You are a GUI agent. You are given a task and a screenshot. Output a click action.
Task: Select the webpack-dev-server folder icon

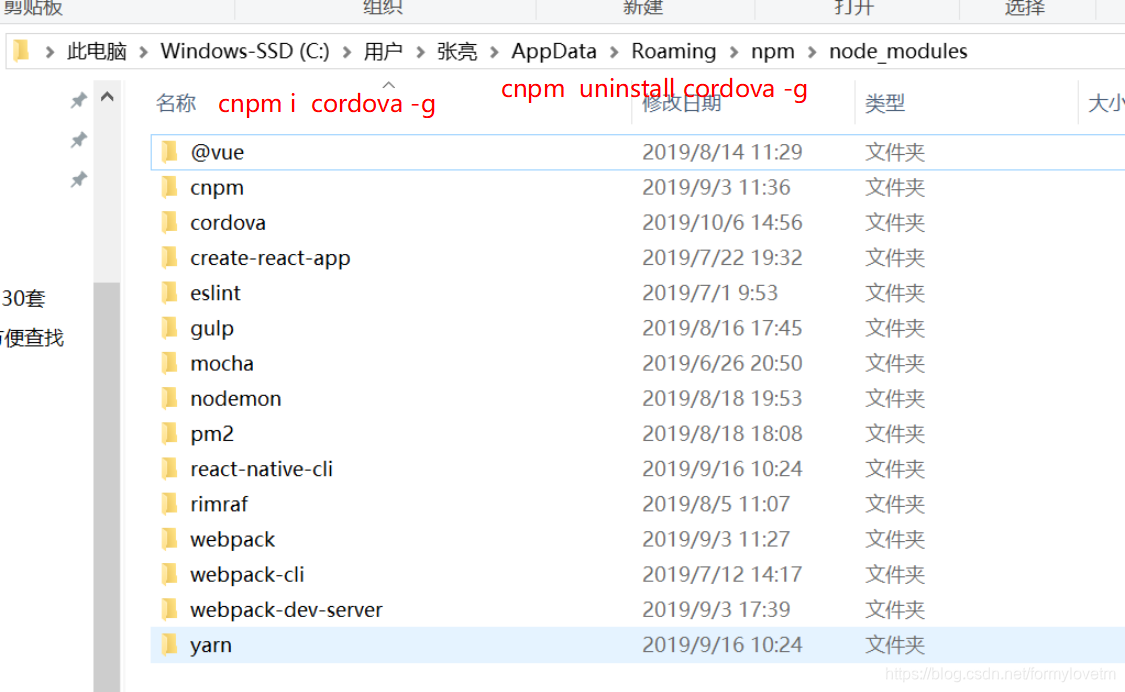[x=170, y=609]
